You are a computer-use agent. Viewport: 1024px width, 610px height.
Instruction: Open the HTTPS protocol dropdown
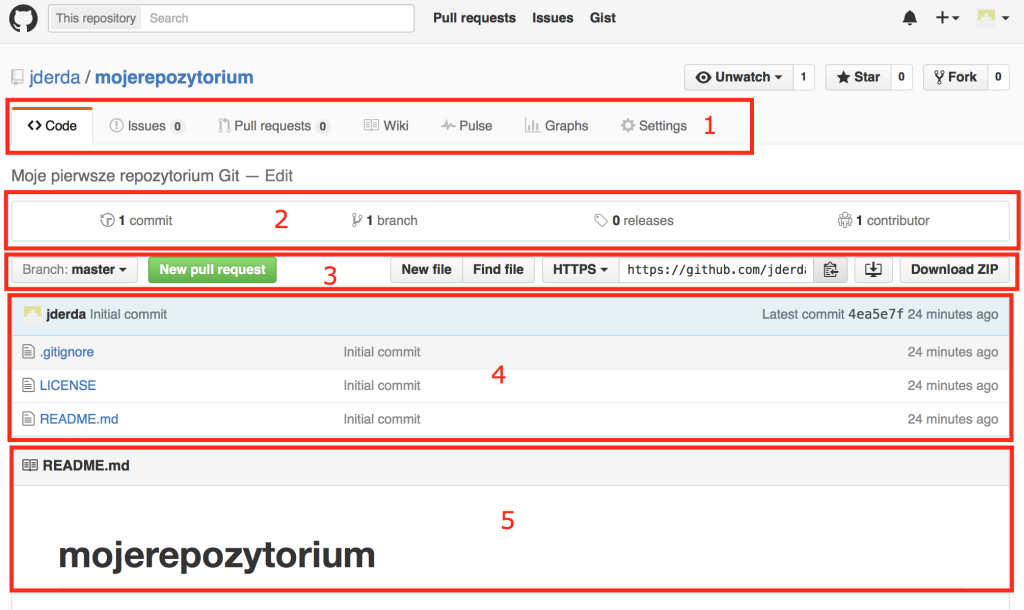[x=581, y=269]
